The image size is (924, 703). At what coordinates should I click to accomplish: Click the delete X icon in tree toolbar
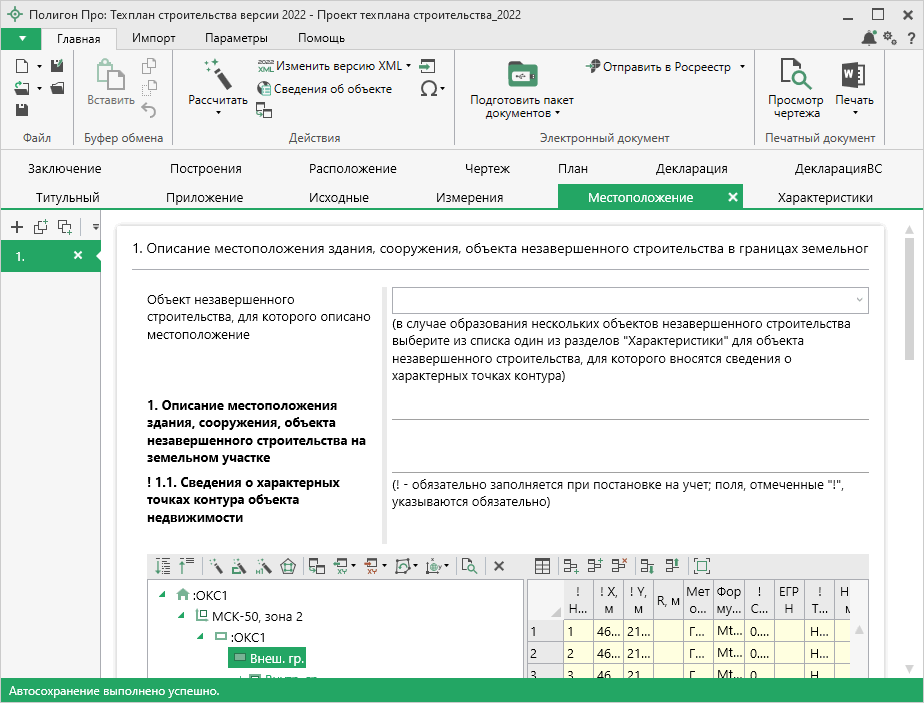tap(499, 566)
